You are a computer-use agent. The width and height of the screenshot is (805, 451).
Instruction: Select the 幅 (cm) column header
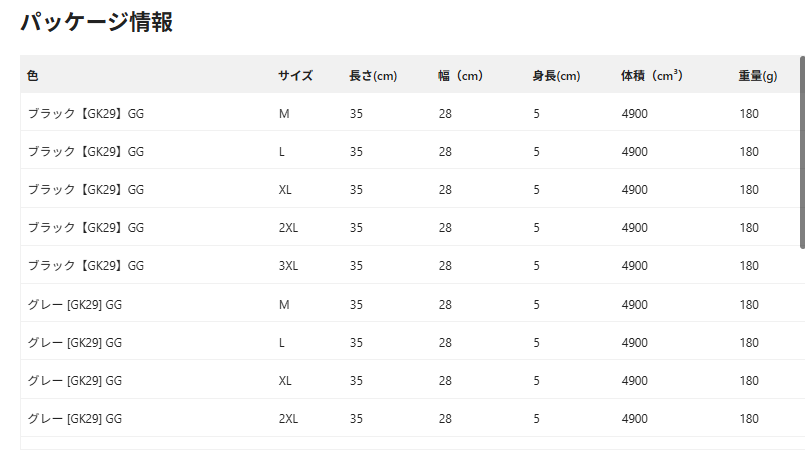460,76
